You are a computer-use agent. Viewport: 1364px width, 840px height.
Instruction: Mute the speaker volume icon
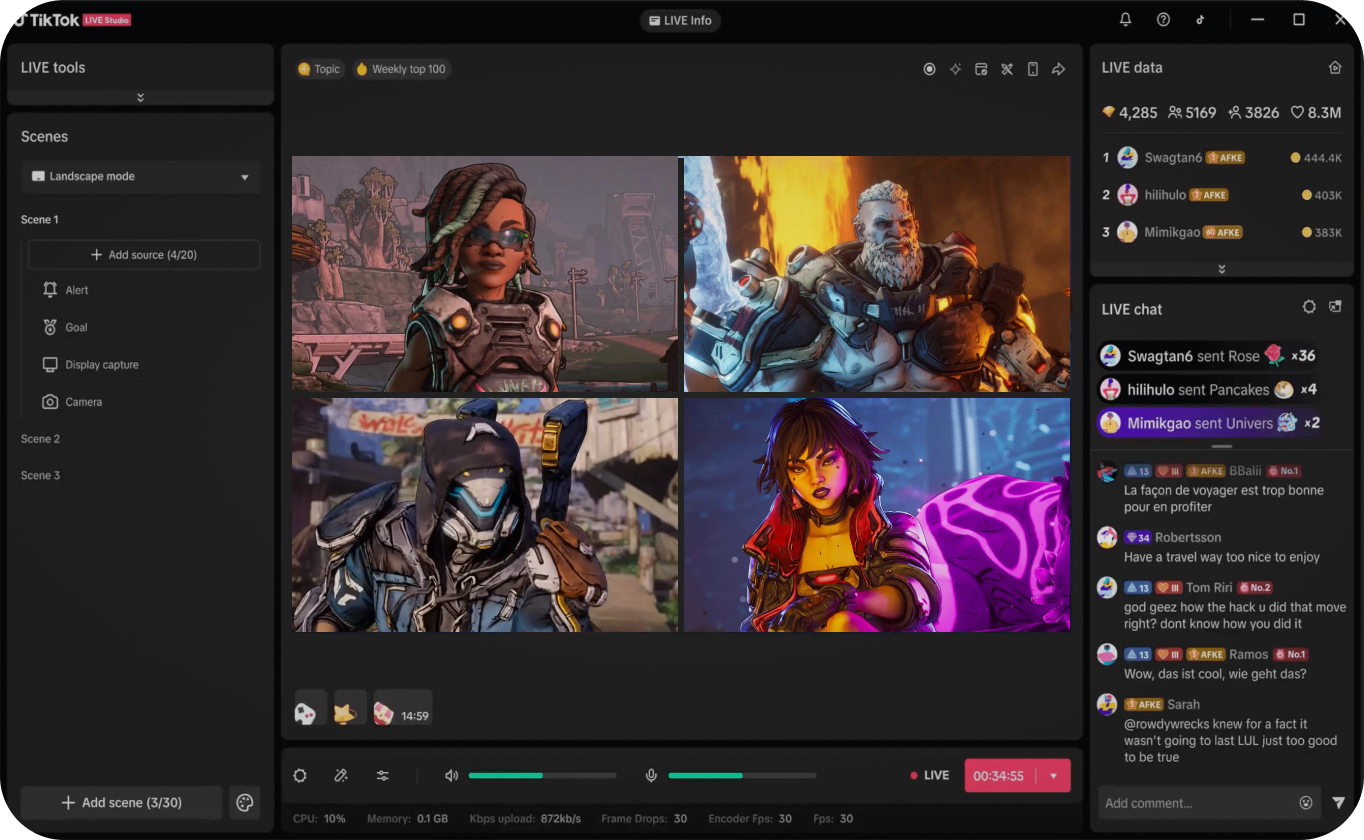point(451,775)
